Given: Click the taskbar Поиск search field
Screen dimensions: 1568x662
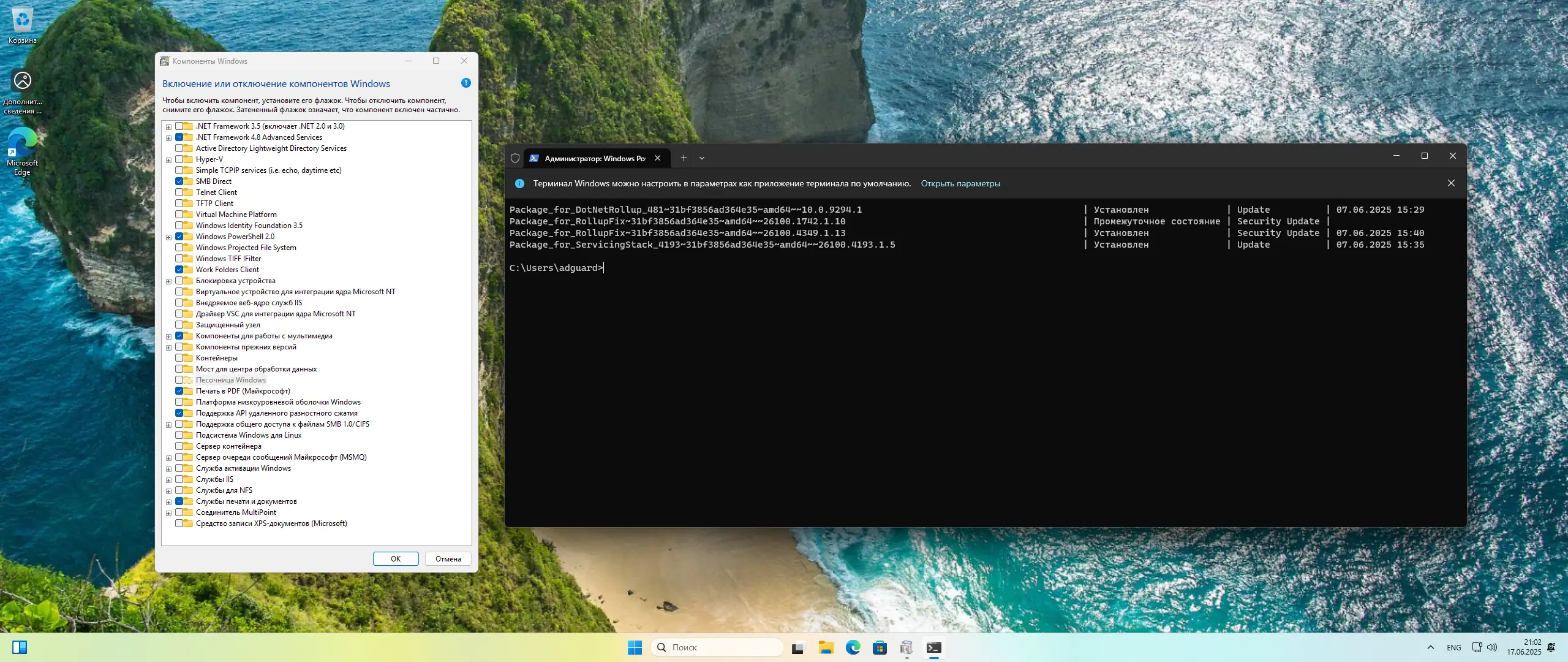Looking at the screenshot, I should pyautogui.click(x=717, y=647).
